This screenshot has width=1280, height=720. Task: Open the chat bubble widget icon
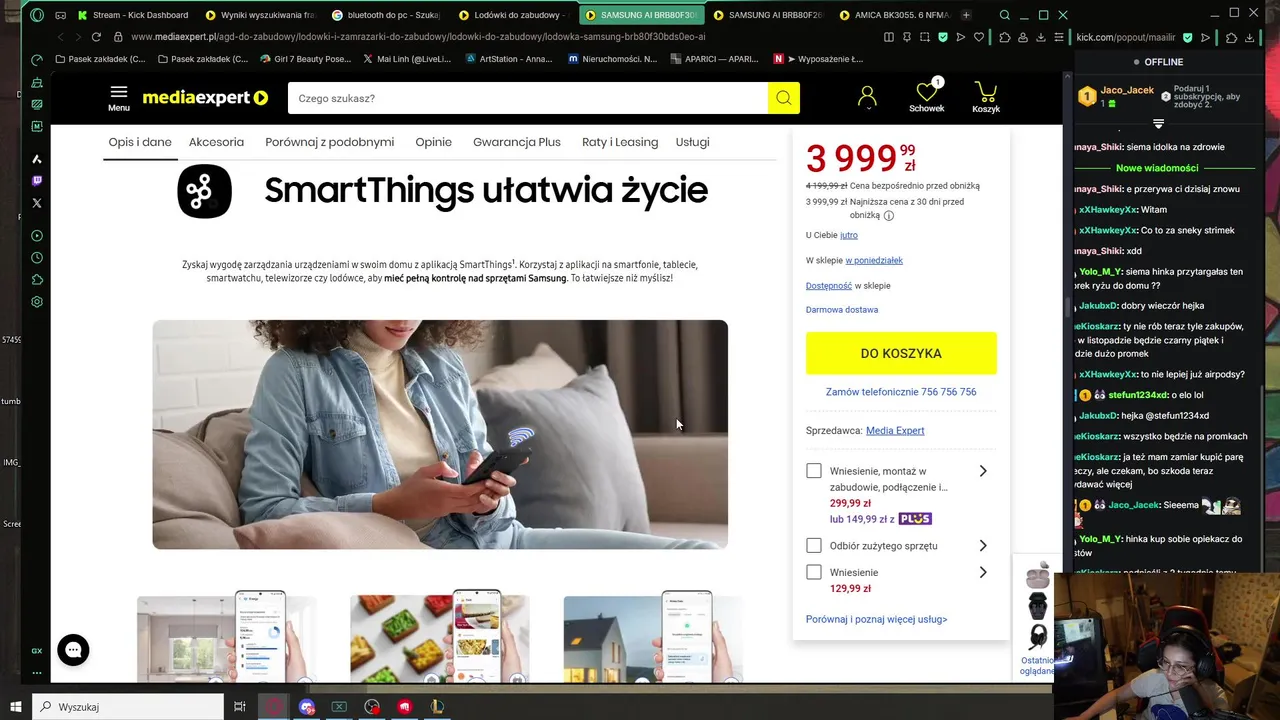tap(73, 650)
